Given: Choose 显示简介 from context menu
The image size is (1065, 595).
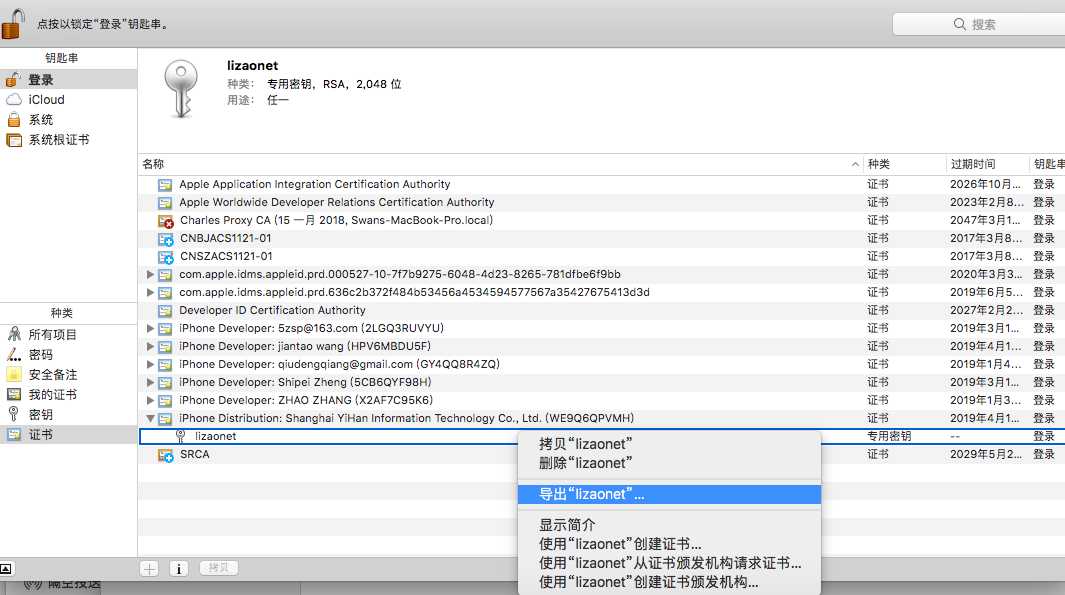Looking at the screenshot, I should click(x=669, y=524).
